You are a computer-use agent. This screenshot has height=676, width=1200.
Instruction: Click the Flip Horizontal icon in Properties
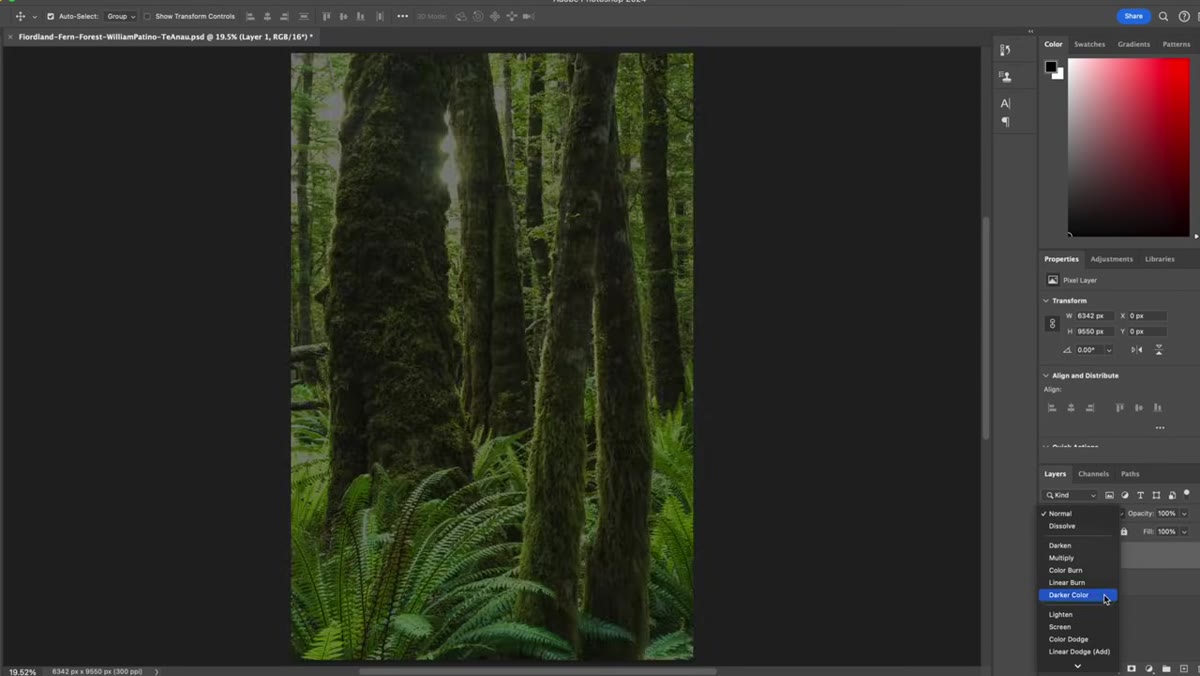pos(1137,350)
